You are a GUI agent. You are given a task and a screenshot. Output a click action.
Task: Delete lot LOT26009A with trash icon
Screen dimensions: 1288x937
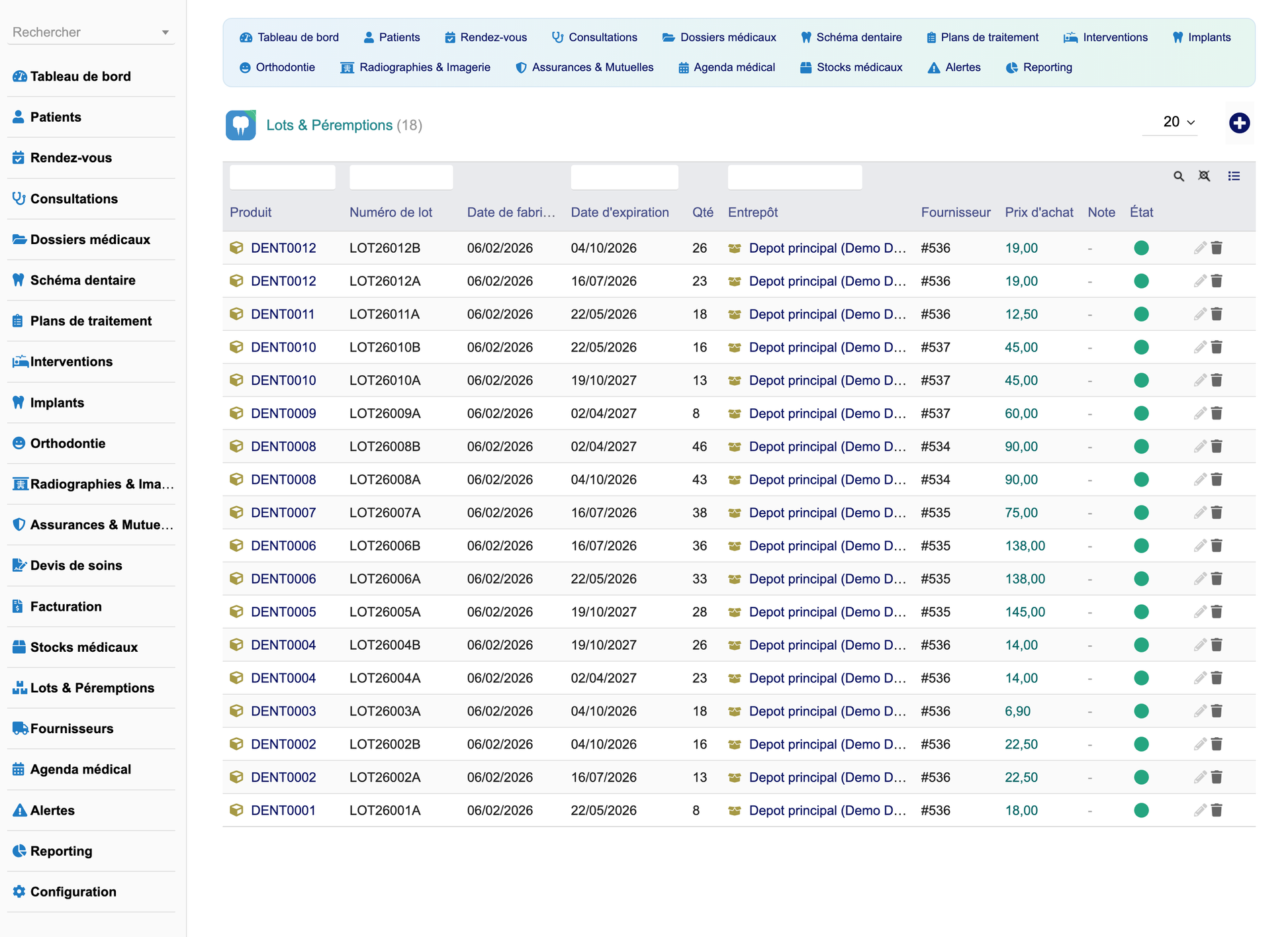[x=1217, y=414]
